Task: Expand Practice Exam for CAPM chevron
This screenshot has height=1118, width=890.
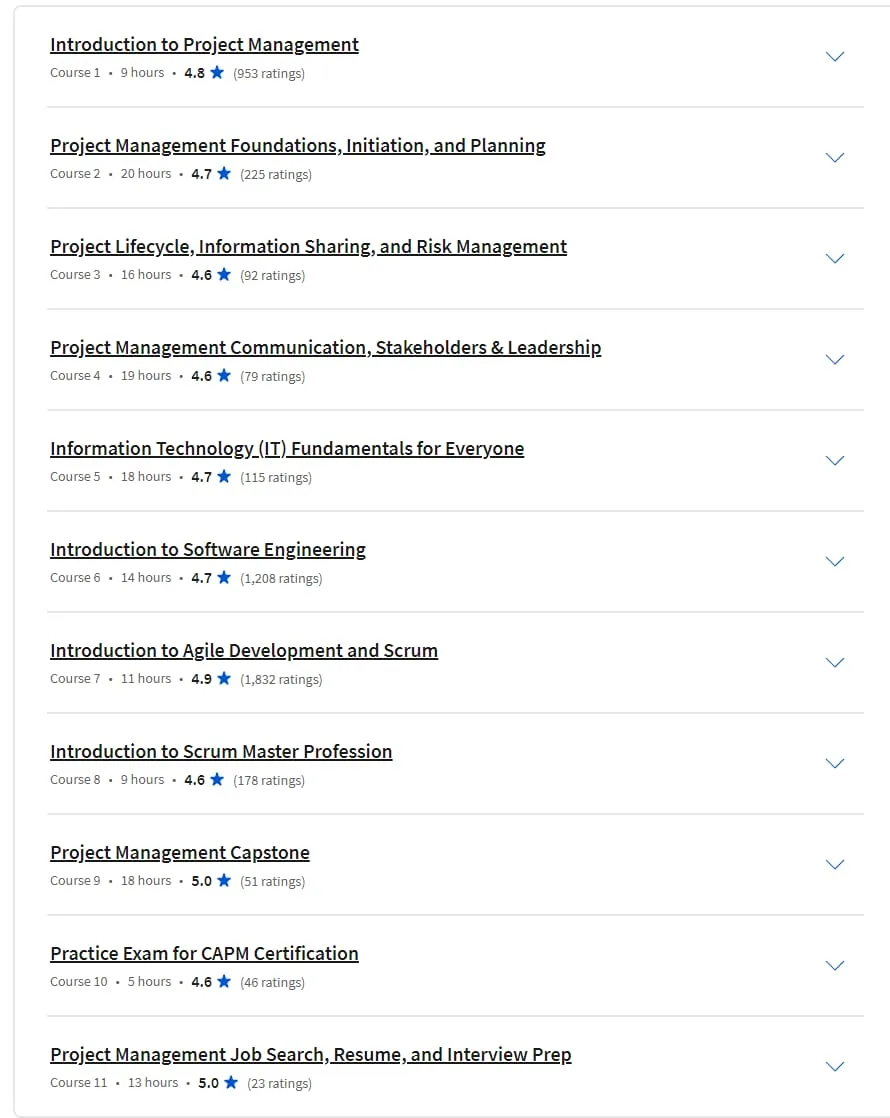Action: (x=834, y=965)
